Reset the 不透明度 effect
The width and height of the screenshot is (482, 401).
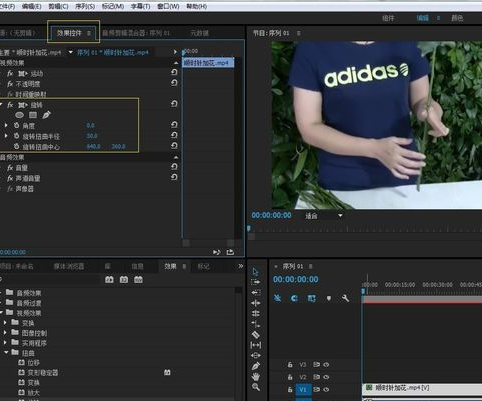[x=174, y=83]
